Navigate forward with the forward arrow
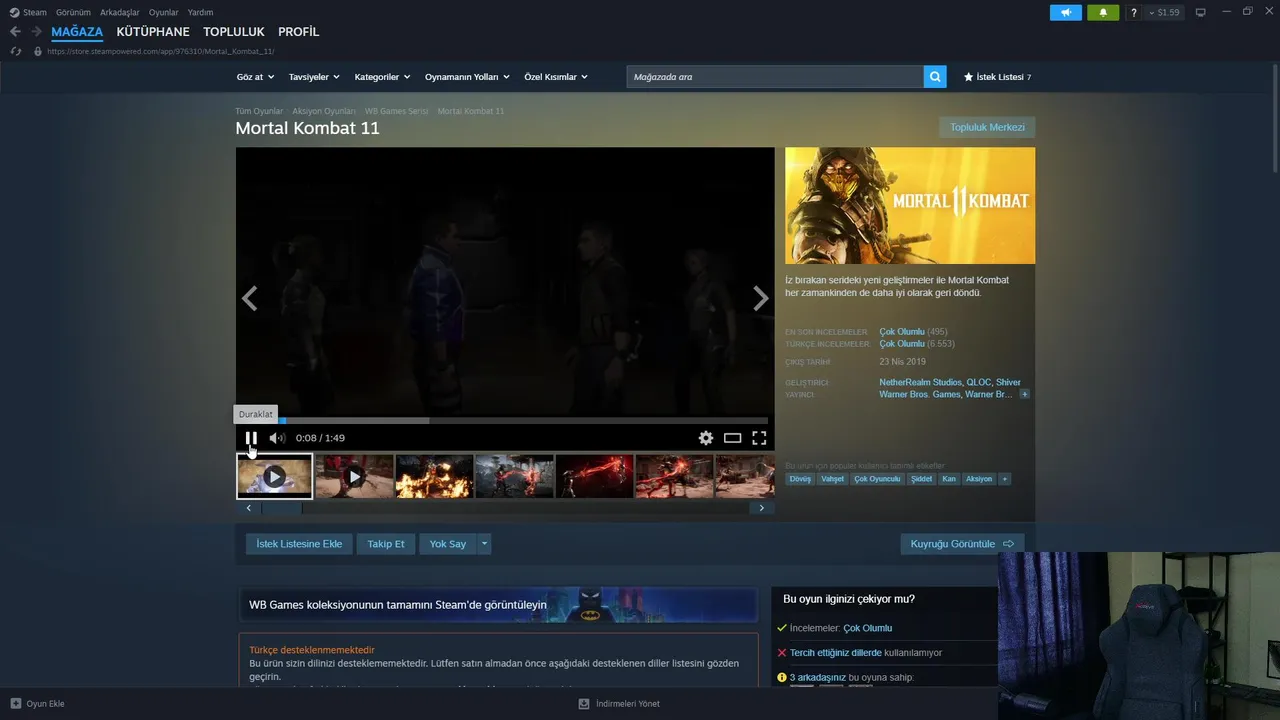Viewport: 1280px width, 720px height. tap(36, 32)
